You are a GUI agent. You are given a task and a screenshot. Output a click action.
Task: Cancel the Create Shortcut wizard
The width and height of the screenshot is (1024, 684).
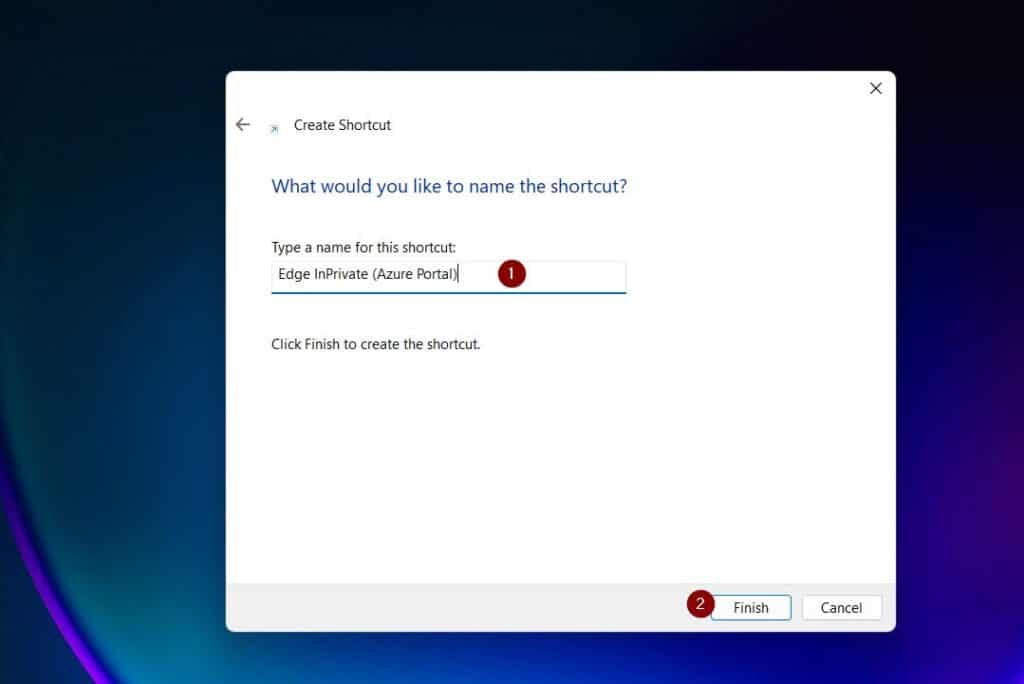pos(841,608)
